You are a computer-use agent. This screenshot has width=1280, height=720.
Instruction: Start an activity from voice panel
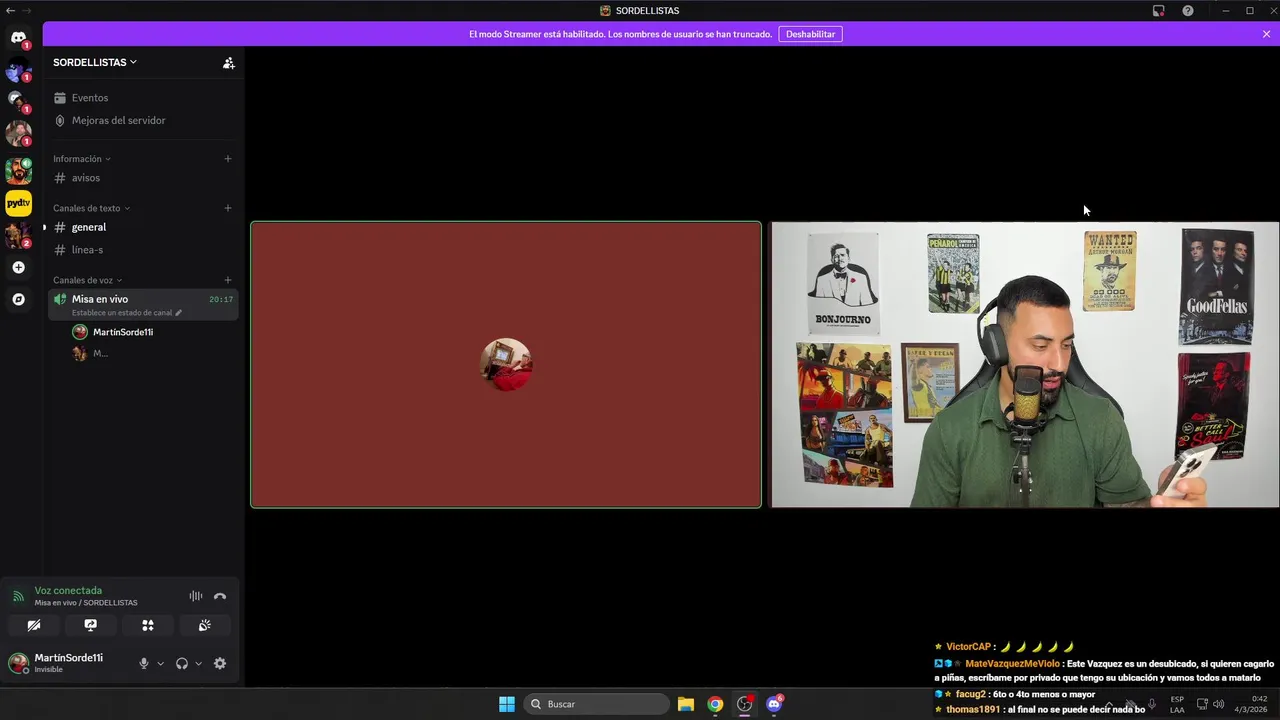coord(148,625)
